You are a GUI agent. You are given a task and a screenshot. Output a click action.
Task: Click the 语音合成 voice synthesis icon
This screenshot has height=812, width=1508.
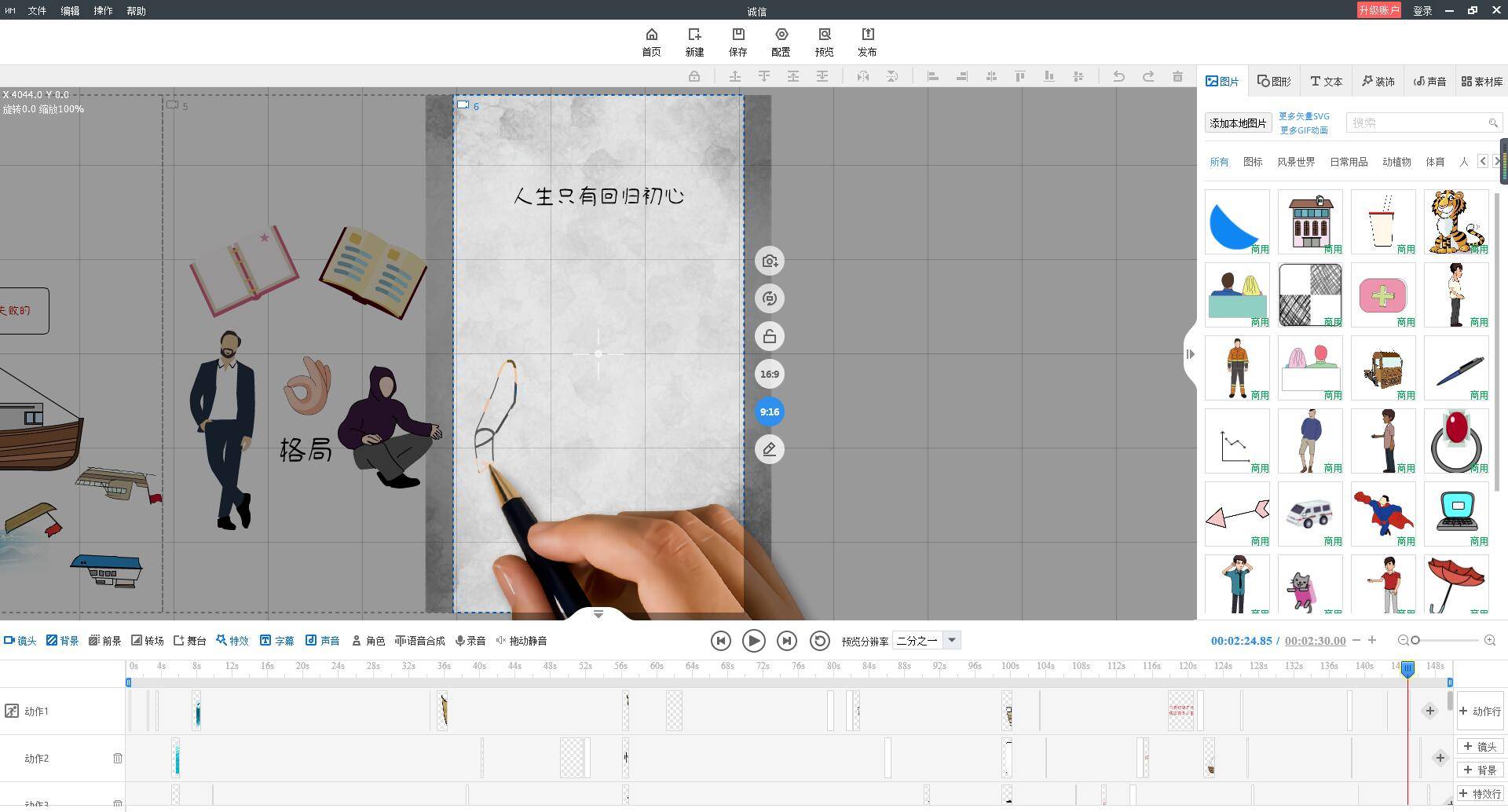click(419, 640)
